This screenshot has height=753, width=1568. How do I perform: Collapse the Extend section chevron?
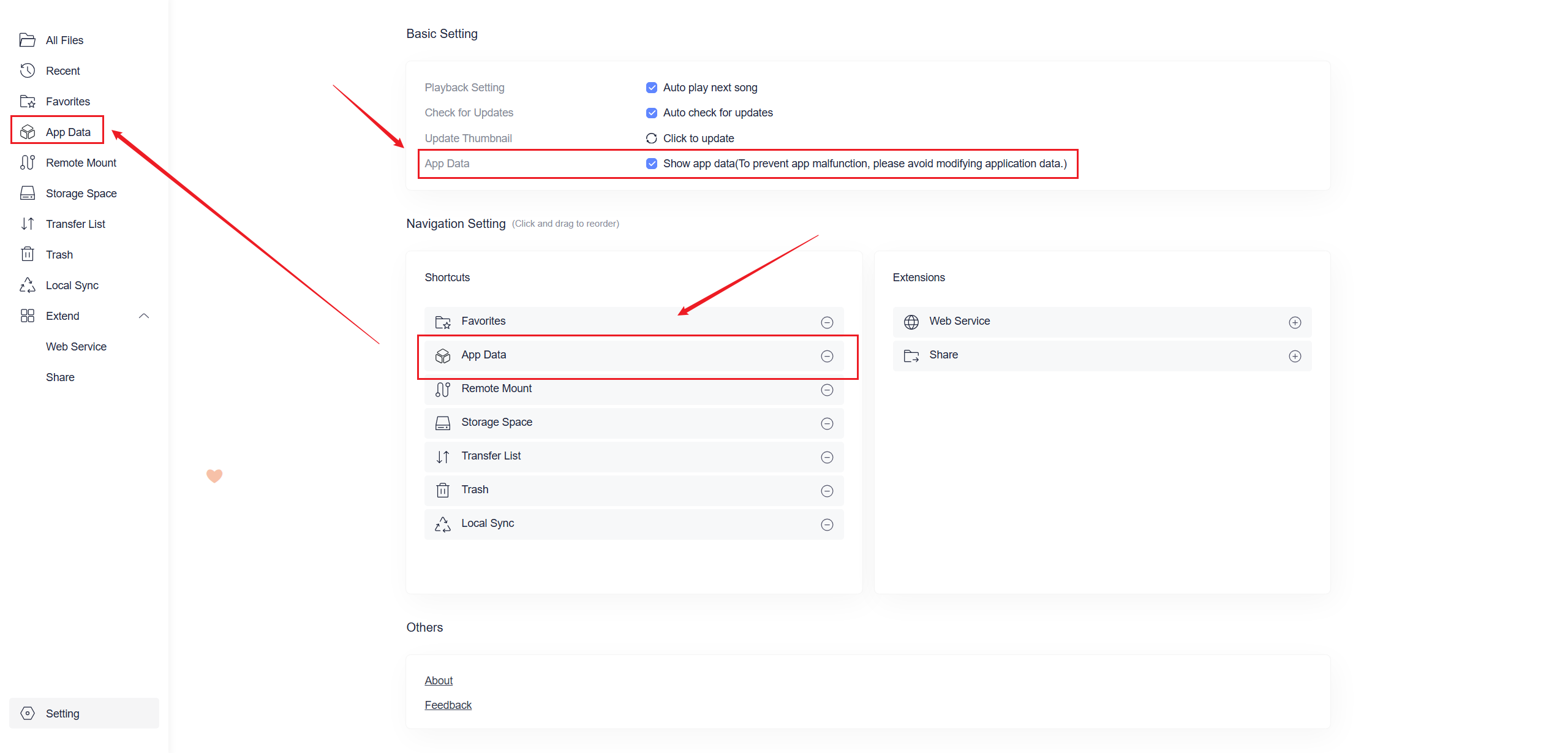tap(144, 316)
